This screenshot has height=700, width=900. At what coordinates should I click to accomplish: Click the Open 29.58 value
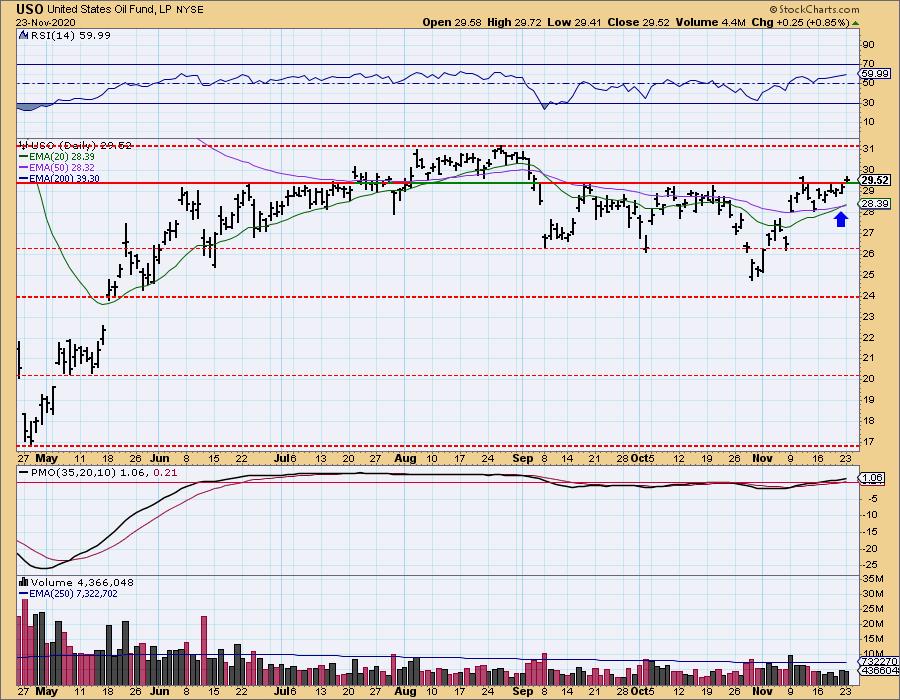453,22
